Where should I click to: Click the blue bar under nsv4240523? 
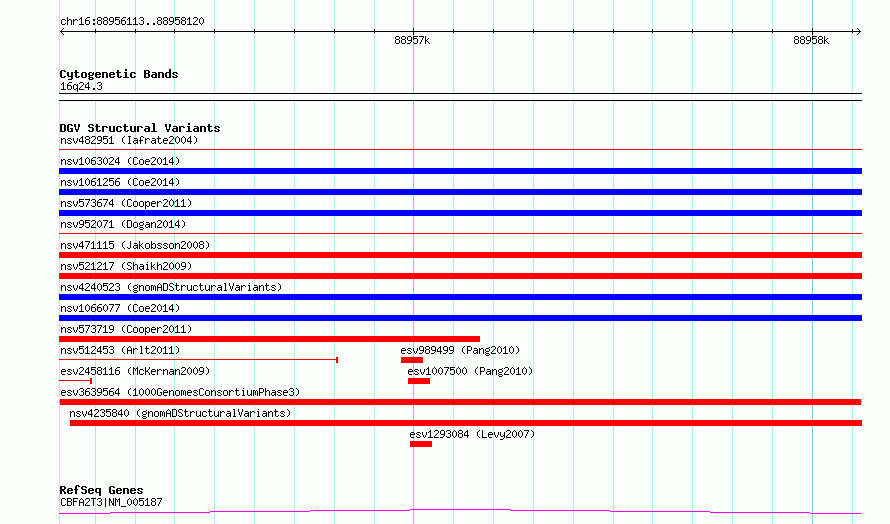pos(460,297)
